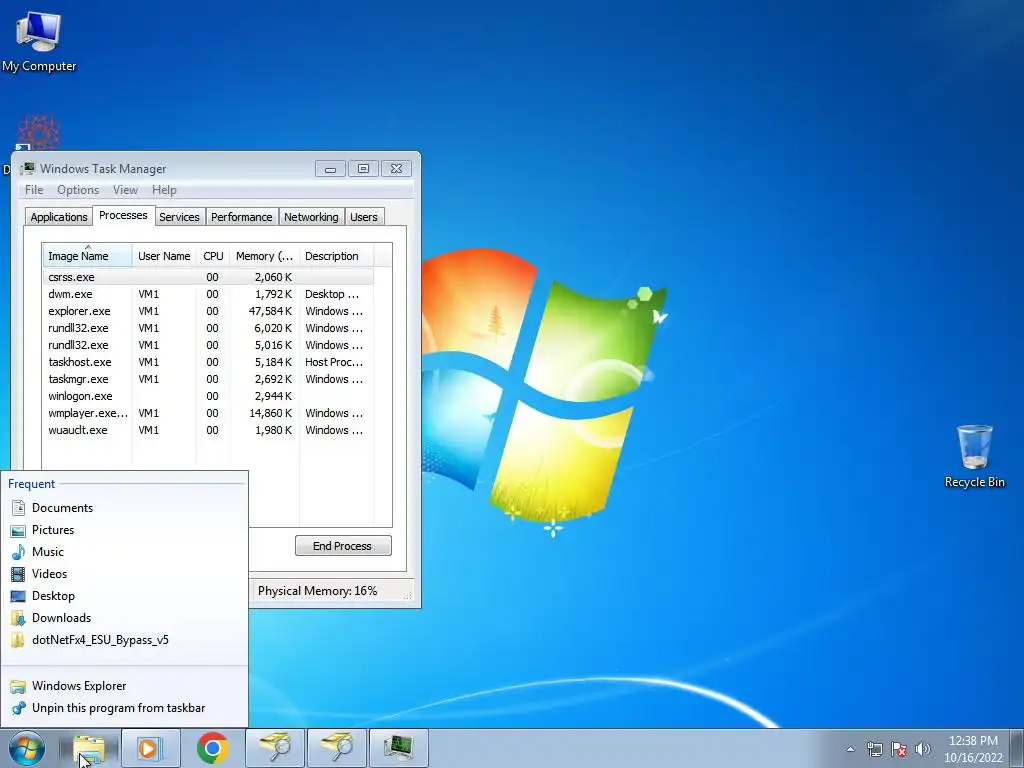Open Options menu in Task Manager
The height and width of the screenshot is (768, 1024).
pos(78,190)
